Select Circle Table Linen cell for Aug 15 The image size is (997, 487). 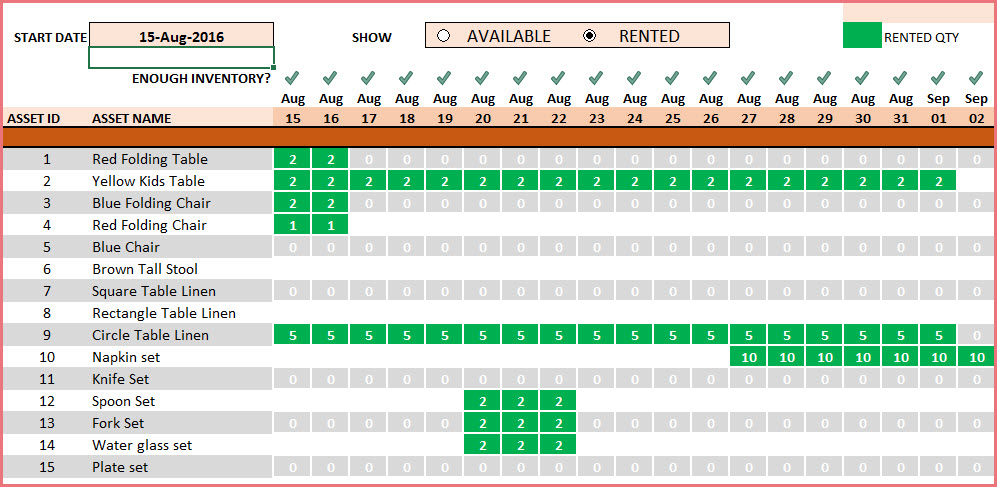point(292,335)
